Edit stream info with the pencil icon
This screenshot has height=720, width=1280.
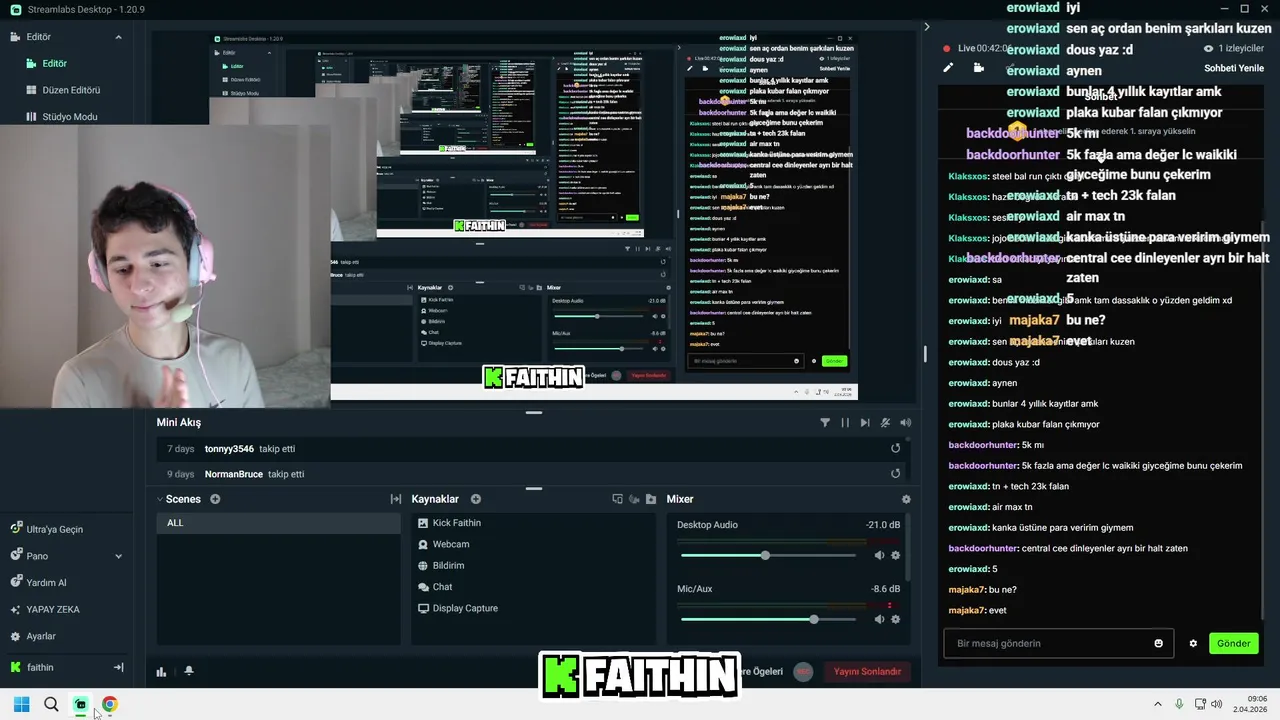(x=948, y=68)
